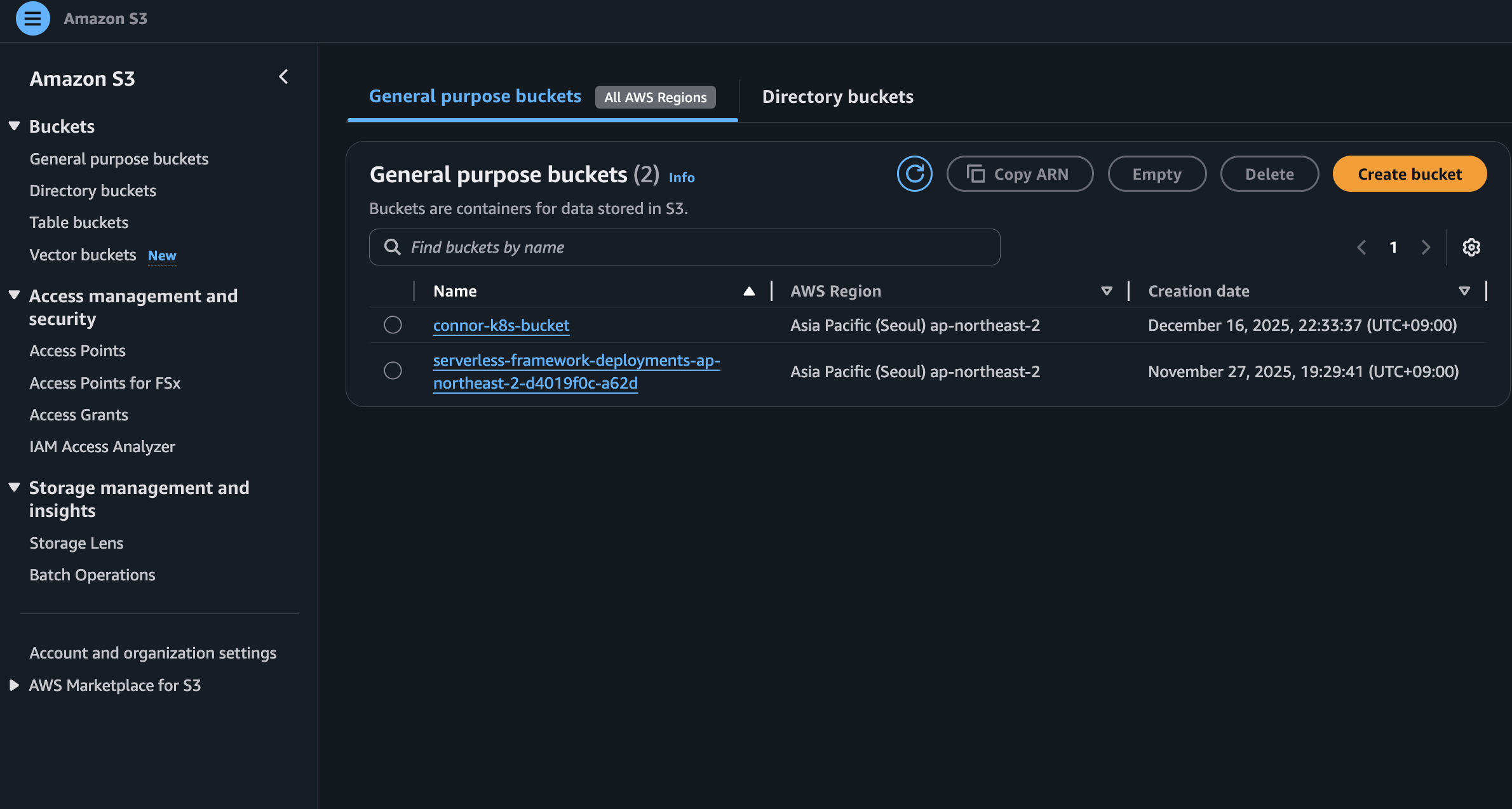Switch to the Directory buckets tab
1512x809 pixels.
click(x=837, y=97)
